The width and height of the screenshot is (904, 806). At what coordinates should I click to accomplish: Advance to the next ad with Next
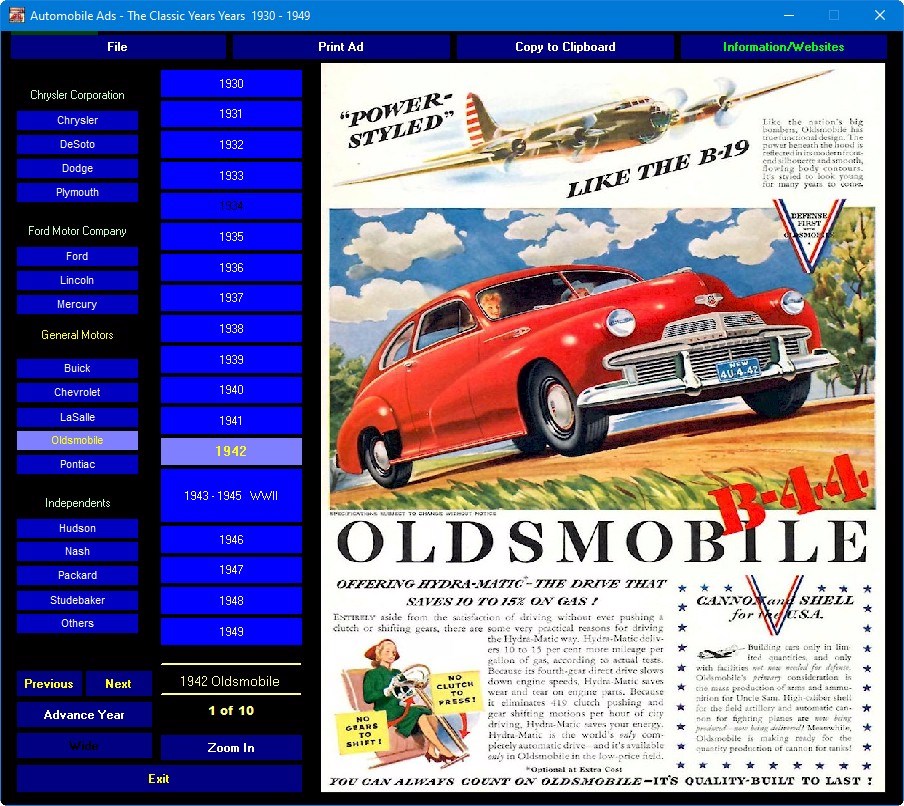pos(118,684)
